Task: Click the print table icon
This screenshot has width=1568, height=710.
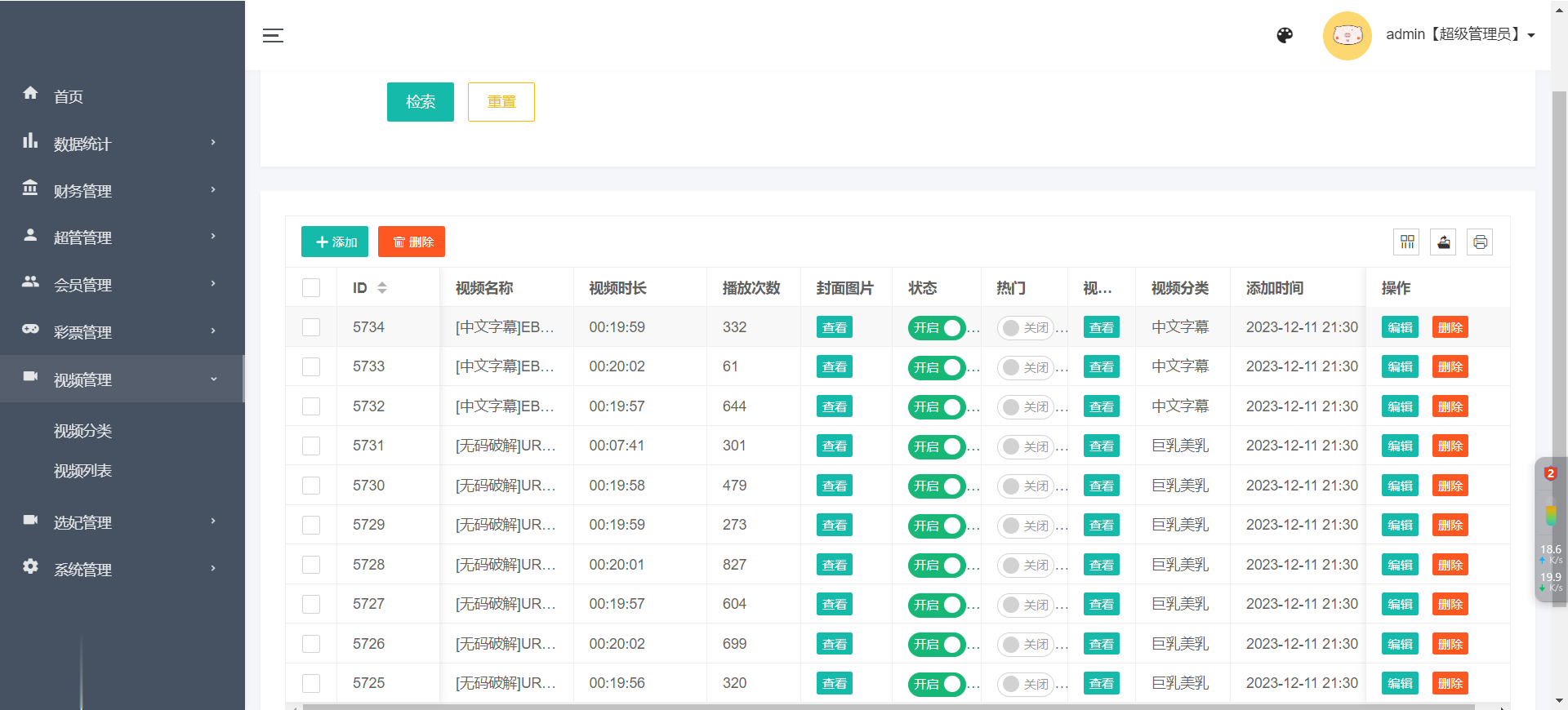Action: (x=1480, y=242)
